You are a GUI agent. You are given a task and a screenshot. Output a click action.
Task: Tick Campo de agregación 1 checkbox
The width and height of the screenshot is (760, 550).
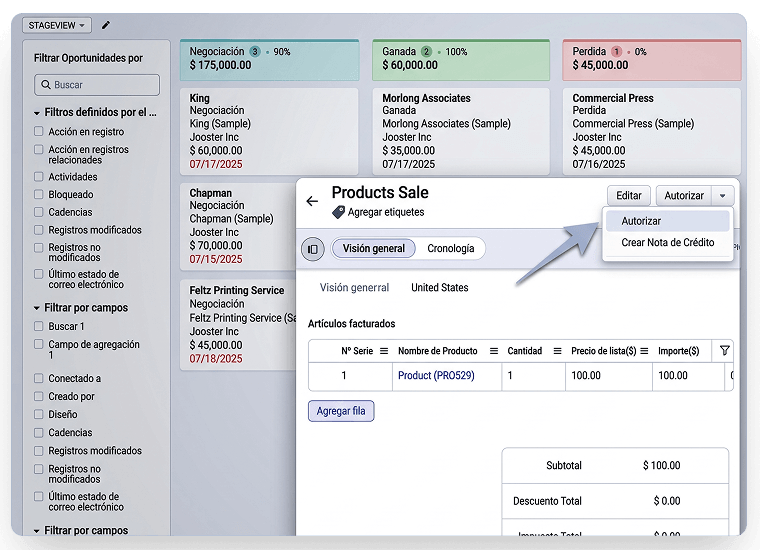(x=39, y=344)
